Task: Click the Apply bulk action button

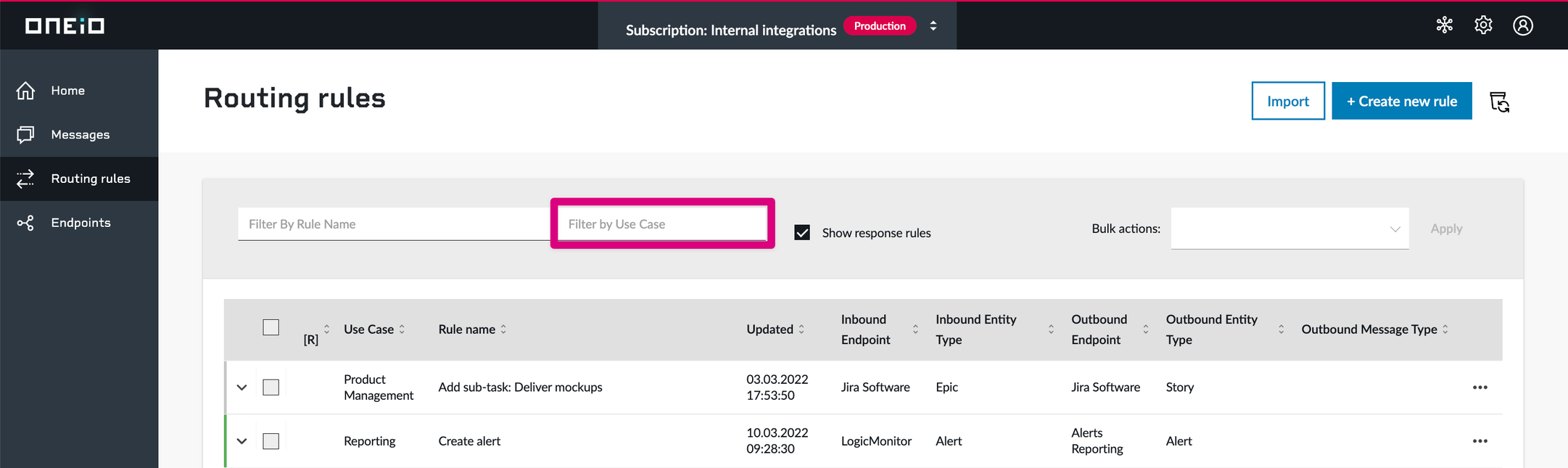Action: (1446, 229)
